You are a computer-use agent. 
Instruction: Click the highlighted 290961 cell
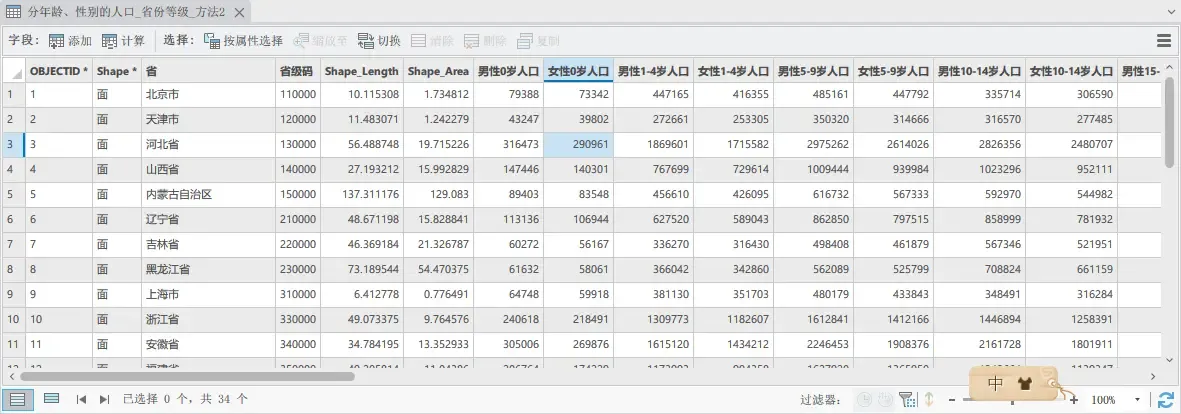click(578, 145)
